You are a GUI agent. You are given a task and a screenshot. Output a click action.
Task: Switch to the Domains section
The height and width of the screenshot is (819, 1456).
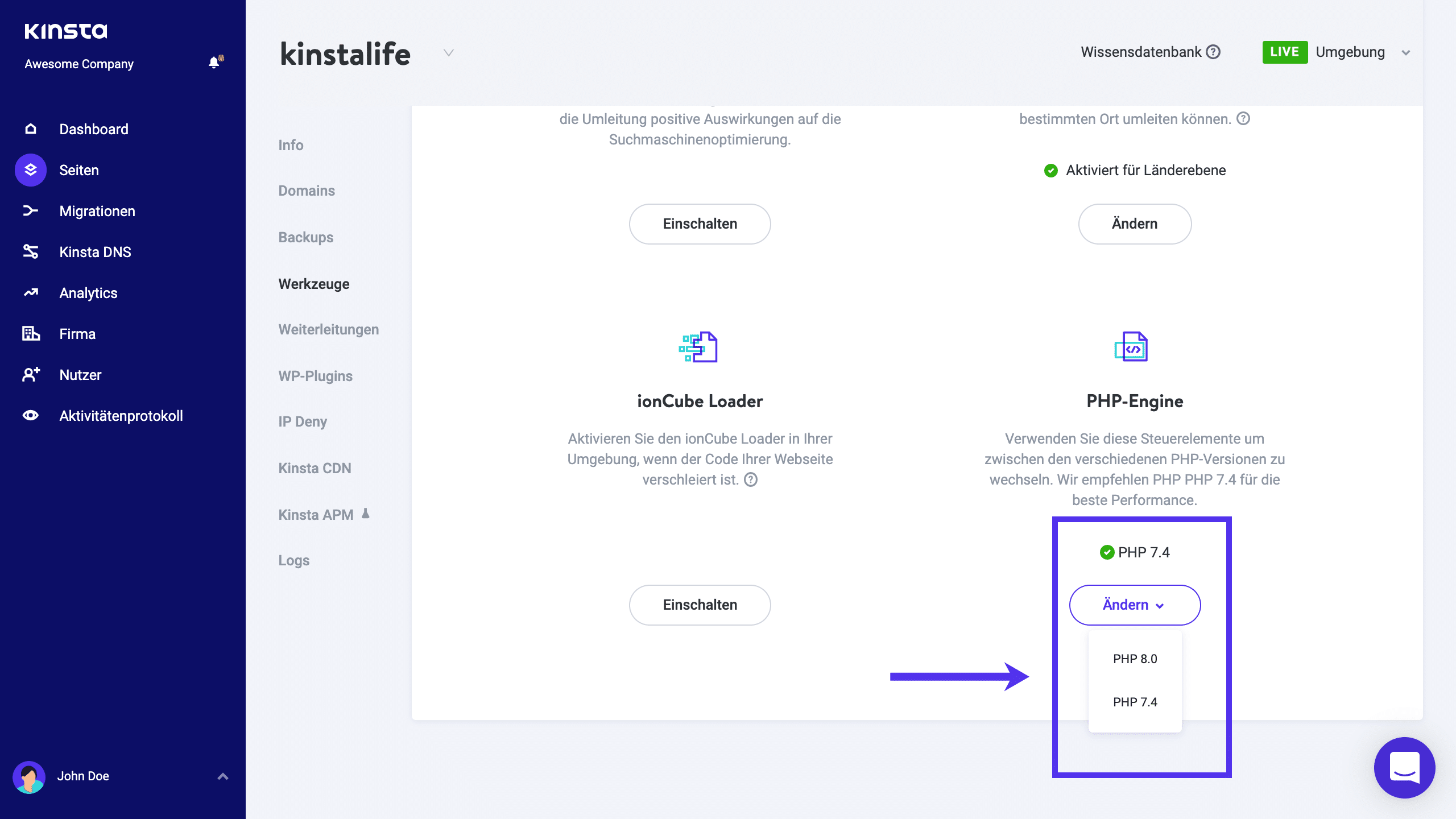click(x=306, y=191)
